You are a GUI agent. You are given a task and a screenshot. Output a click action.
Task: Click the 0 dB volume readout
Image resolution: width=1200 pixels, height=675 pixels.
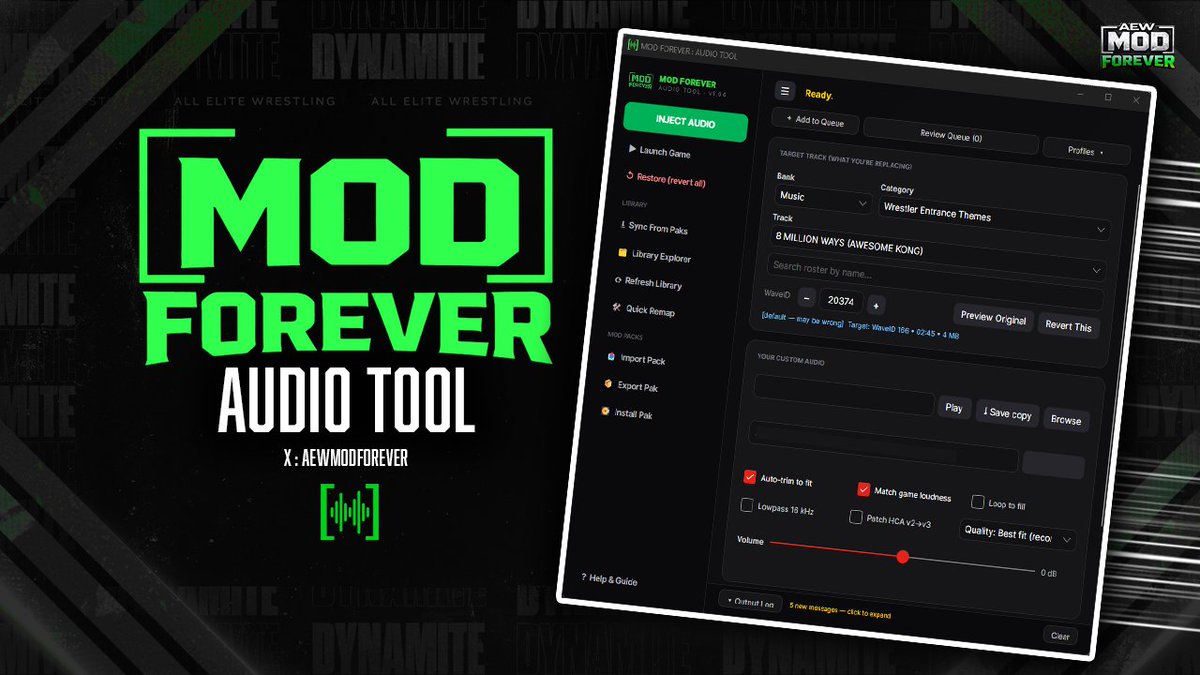pos(1049,573)
